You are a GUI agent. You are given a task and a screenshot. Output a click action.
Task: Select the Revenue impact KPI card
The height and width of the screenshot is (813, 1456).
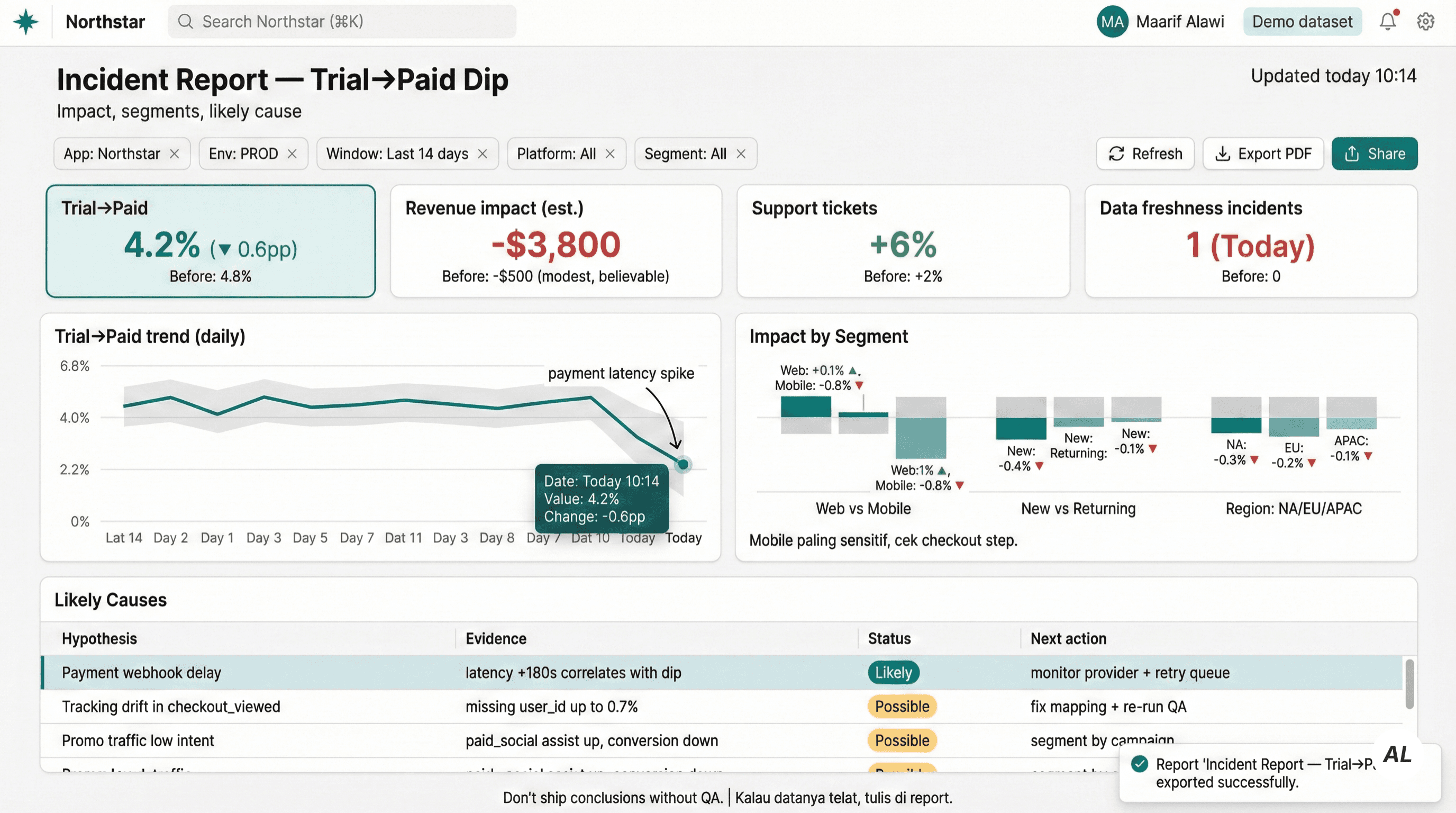(x=556, y=241)
